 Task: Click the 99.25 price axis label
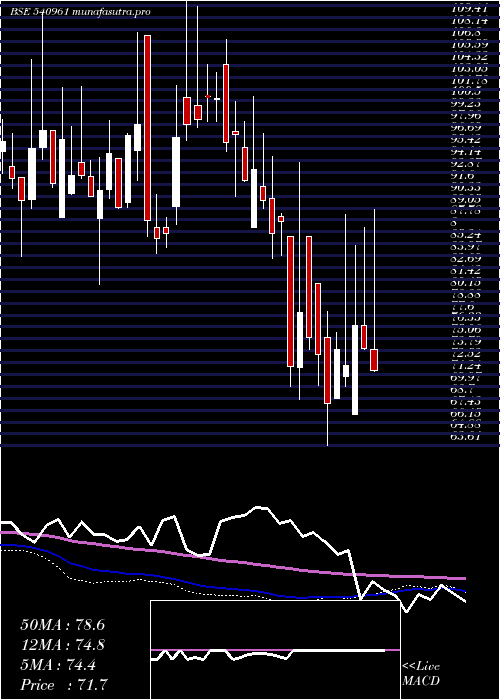tap(466, 104)
